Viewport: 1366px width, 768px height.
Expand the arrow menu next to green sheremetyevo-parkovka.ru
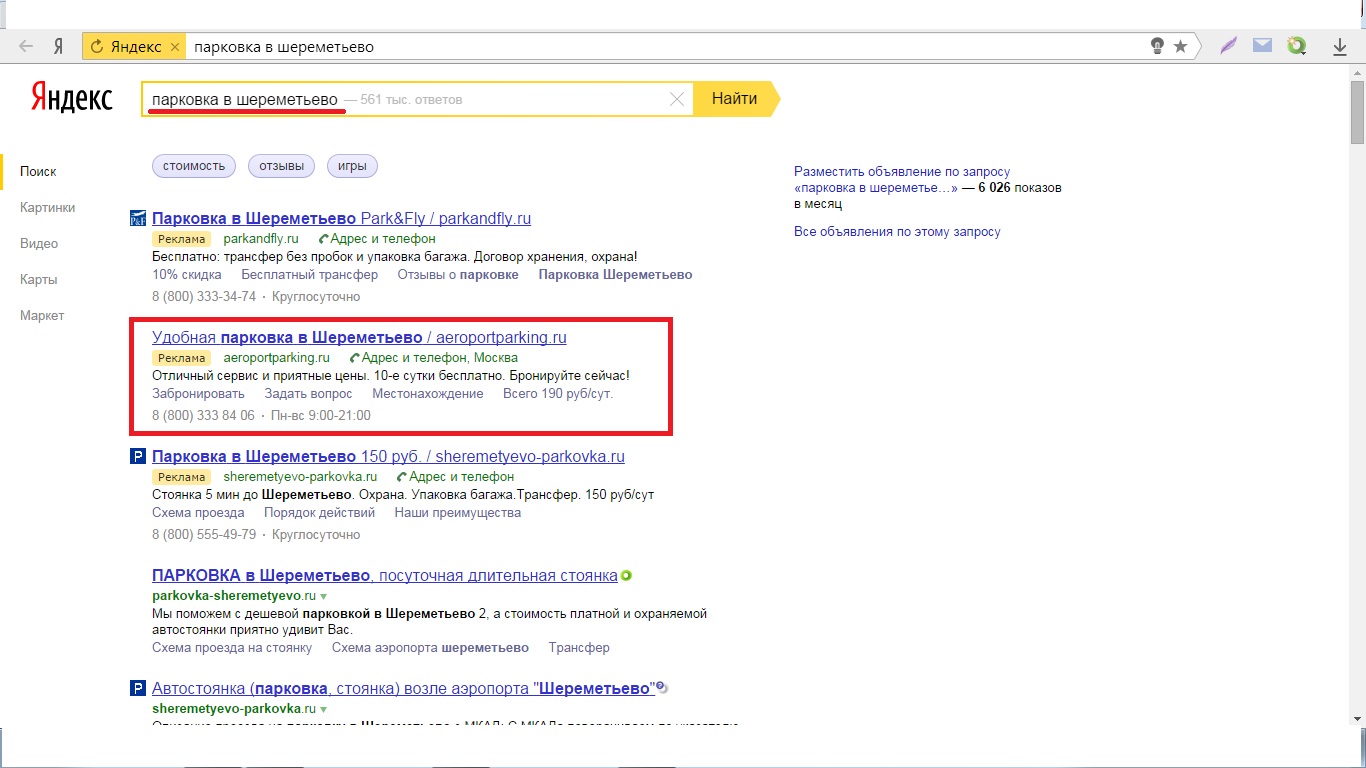323,709
